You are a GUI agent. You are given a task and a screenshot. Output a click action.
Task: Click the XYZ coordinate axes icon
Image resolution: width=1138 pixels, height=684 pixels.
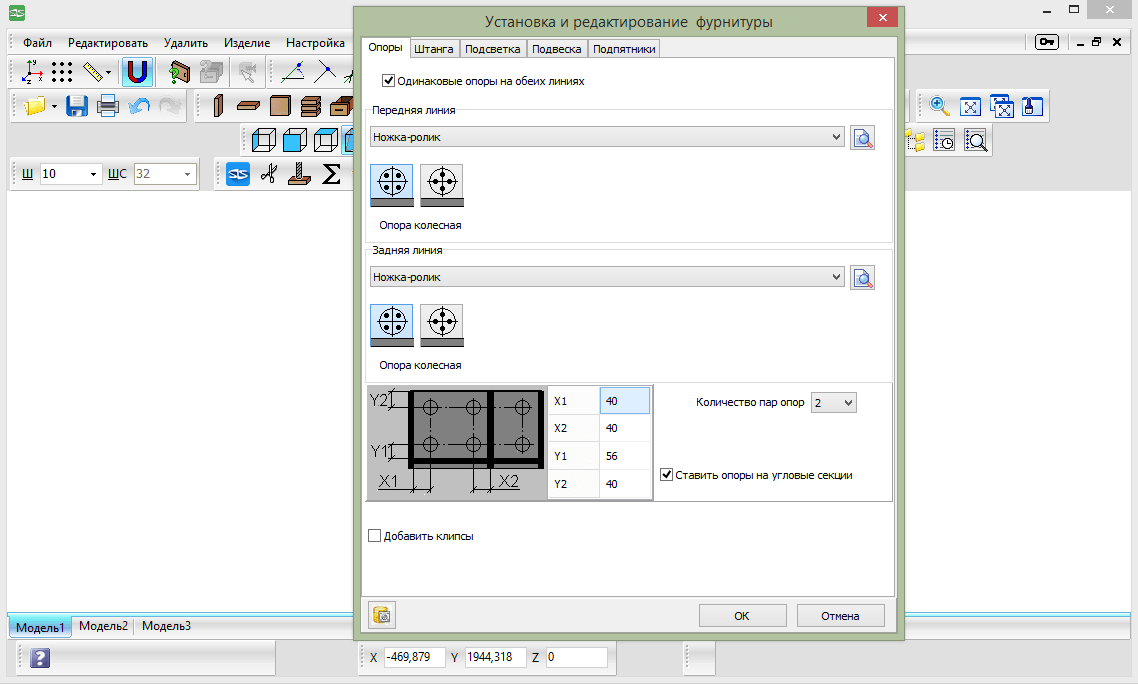[x=31, y=72]
